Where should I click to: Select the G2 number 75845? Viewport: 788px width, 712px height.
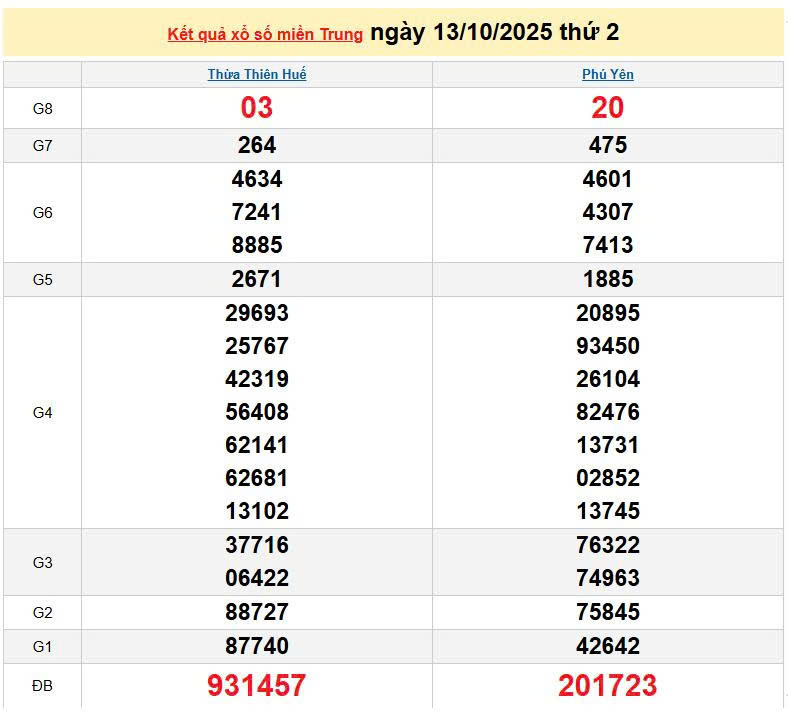tap(607, 612)
